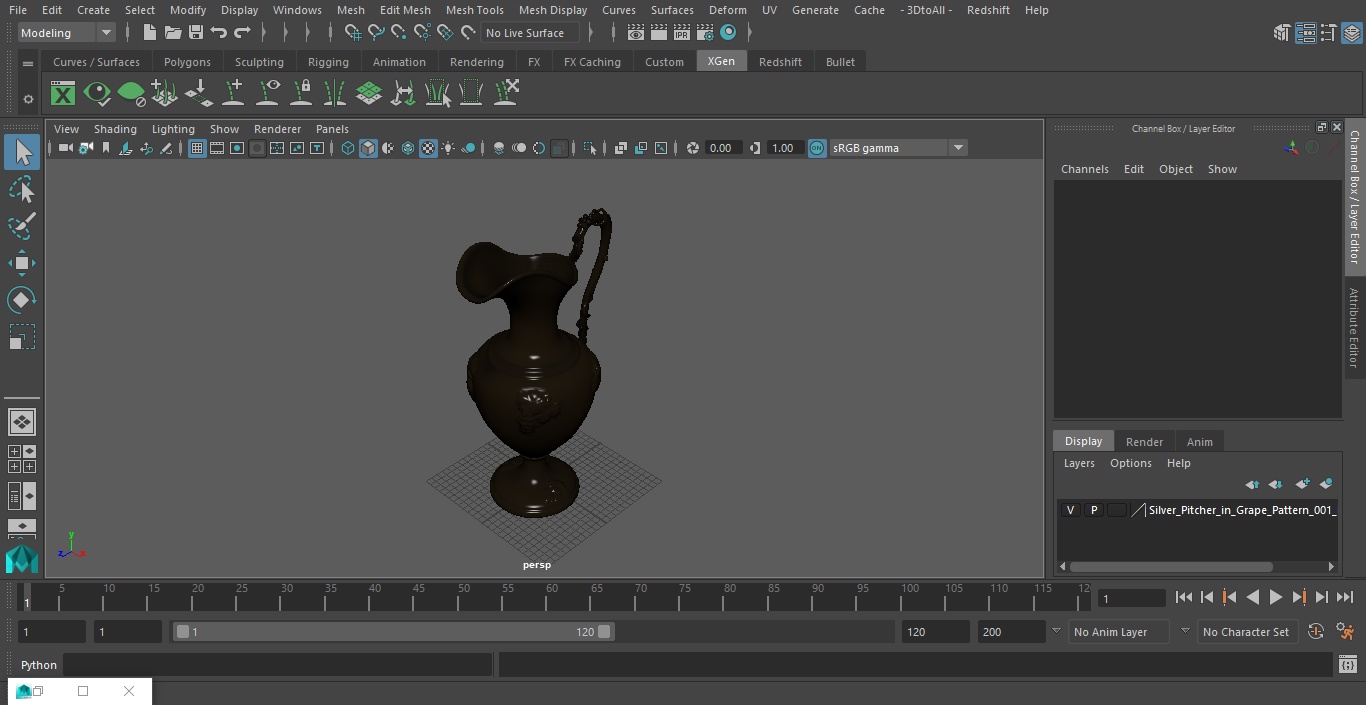Click the shelf settings gear icon

coord(28,99)
